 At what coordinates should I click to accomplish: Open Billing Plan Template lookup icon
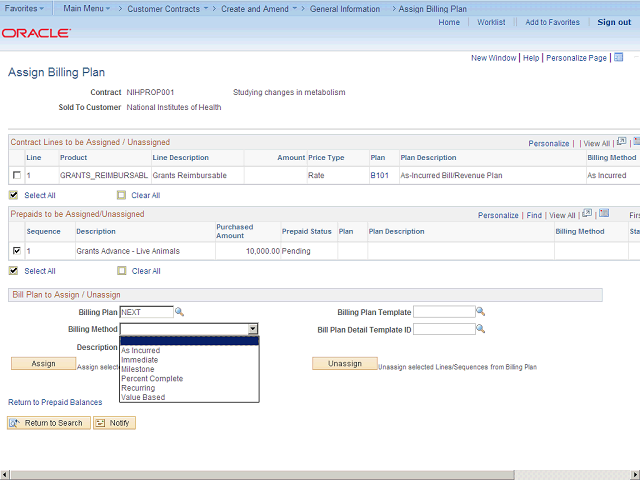pos(480,312)
